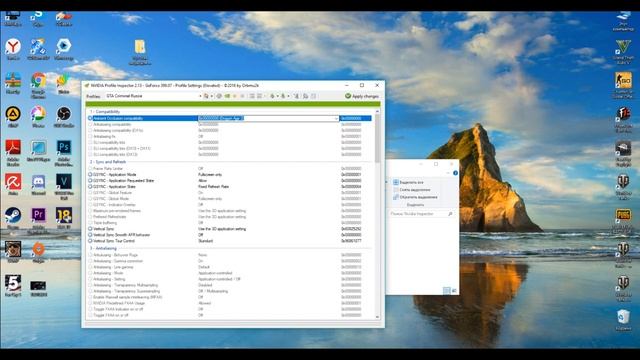Click the Fixed Refresh Rate value
Image resolution: width=640 pixels, height=360 pixels.
click(213, 187)
